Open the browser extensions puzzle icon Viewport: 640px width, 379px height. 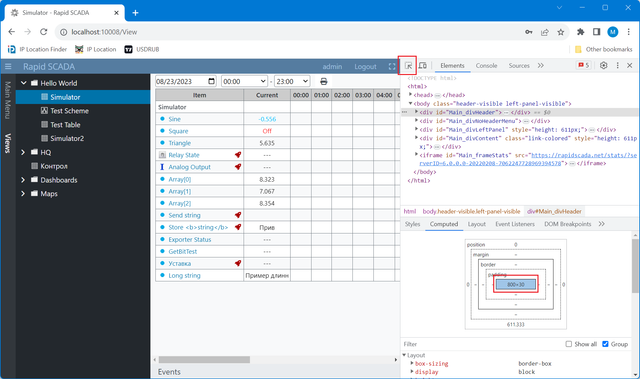[580, 32]
